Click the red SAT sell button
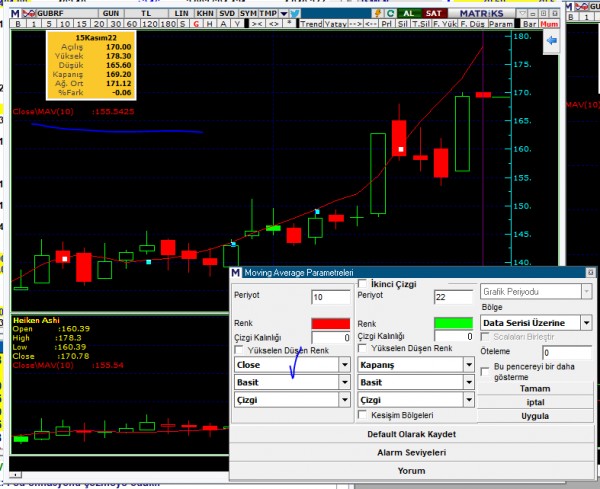 433,13
